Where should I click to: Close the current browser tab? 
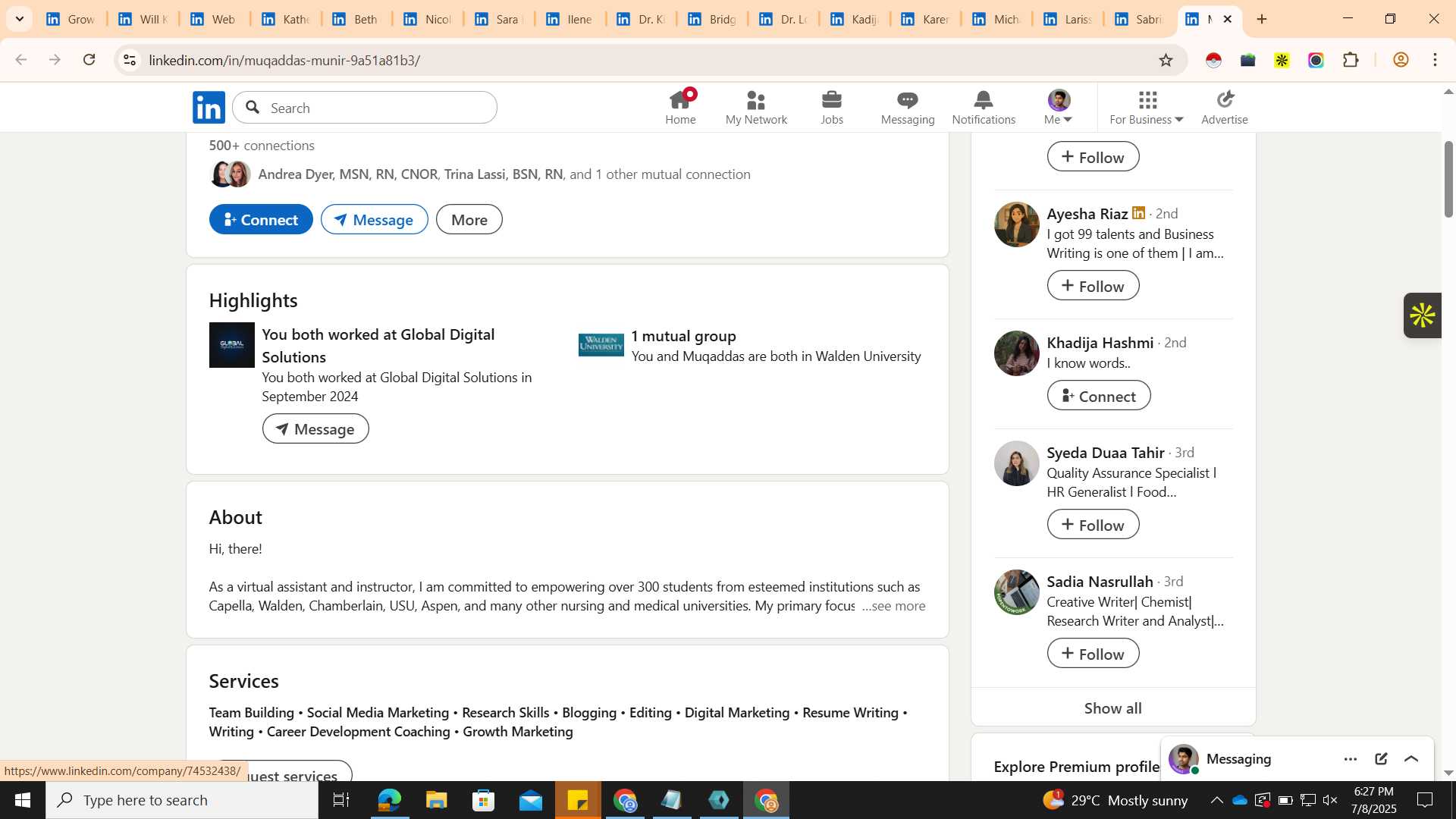pos(1227,19)
